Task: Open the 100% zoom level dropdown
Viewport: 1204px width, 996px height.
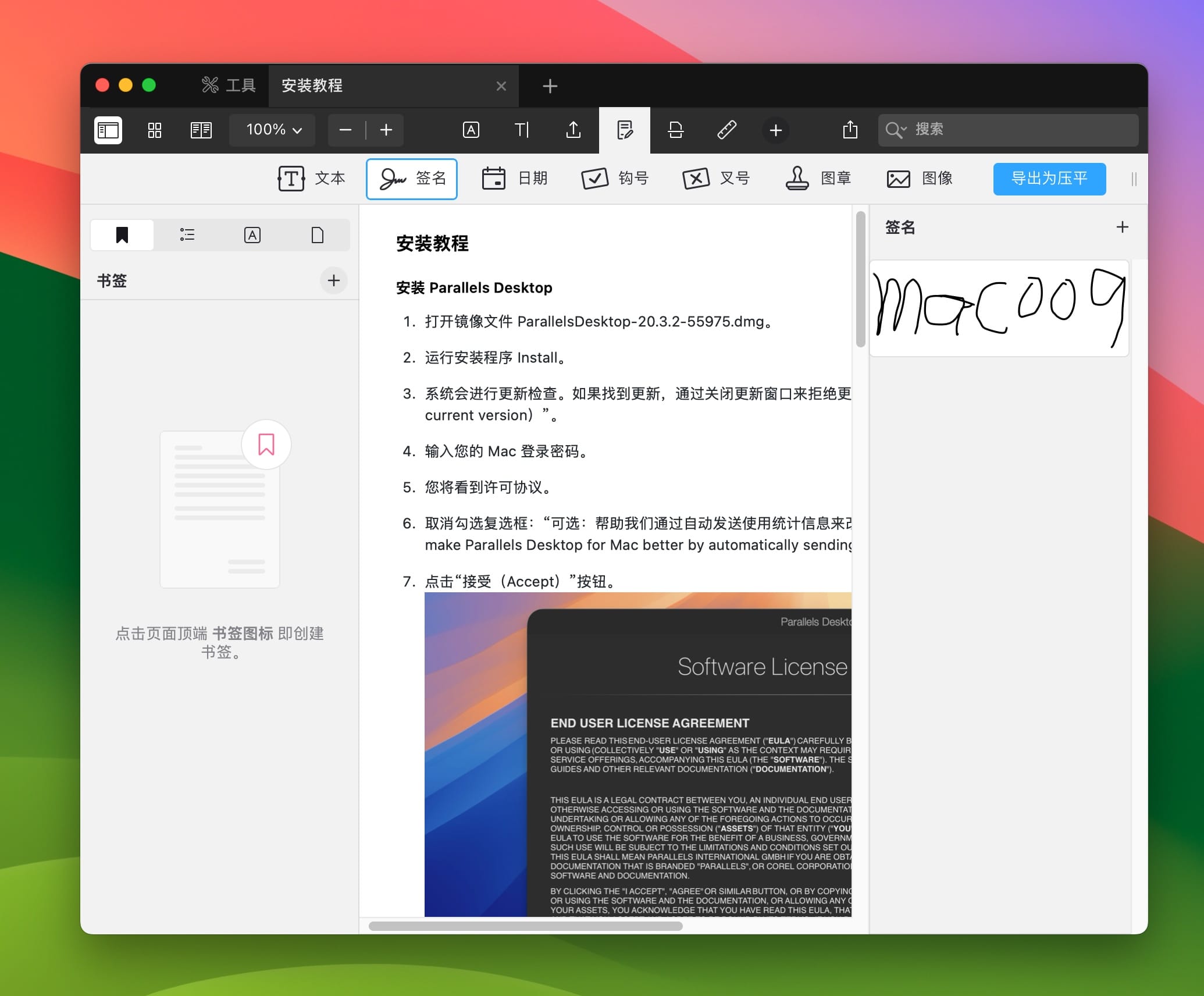Action: click(x=273, y=130)
